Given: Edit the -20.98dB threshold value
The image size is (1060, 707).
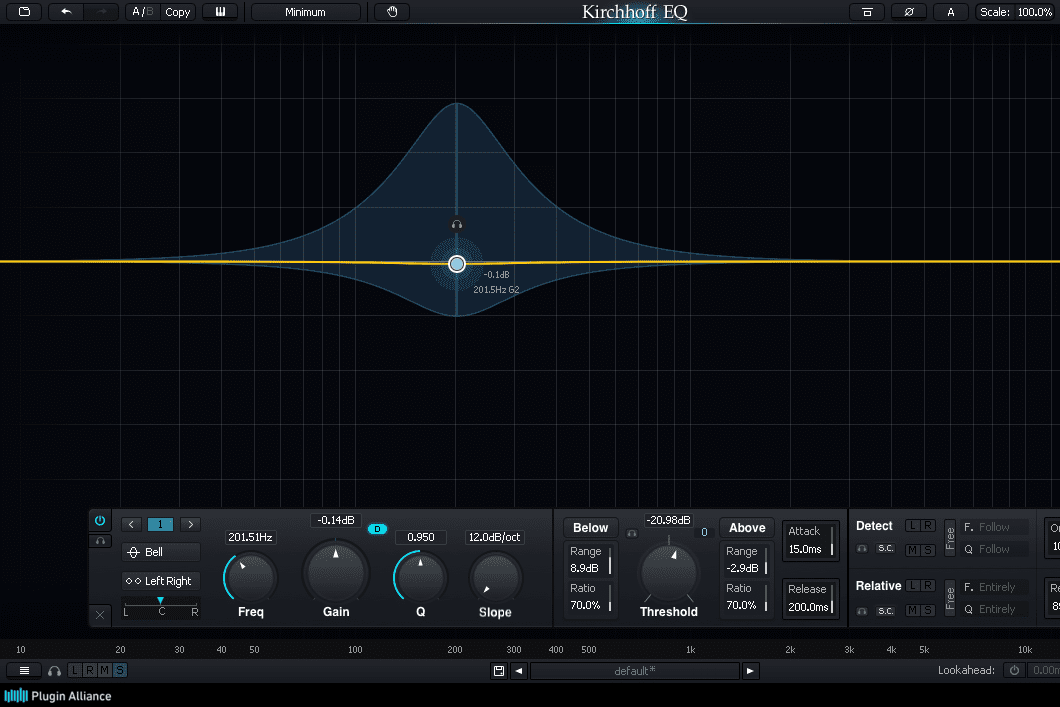Looking at the screenshot, I should [x=668, y=520].
